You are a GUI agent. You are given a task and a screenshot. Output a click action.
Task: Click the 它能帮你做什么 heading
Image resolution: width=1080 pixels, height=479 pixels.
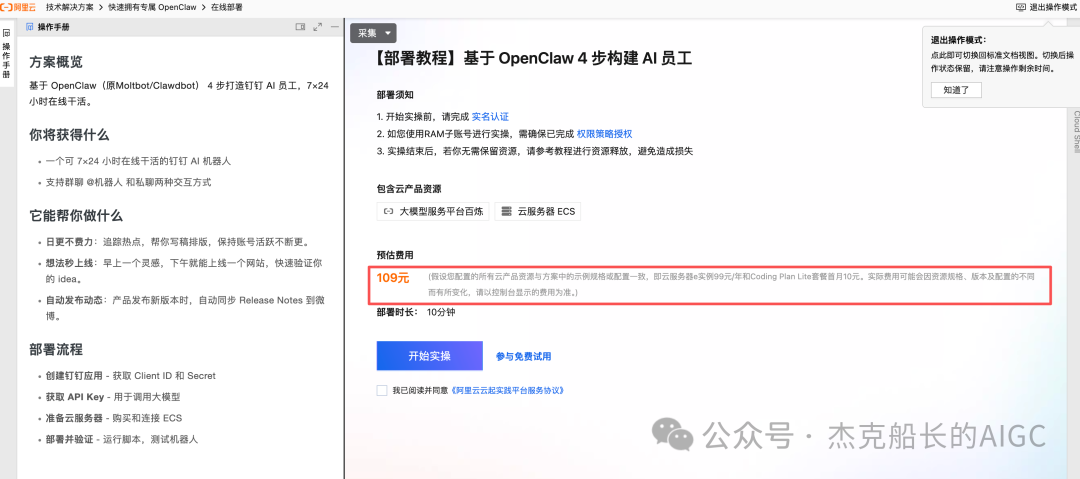(x=76, y=215)
